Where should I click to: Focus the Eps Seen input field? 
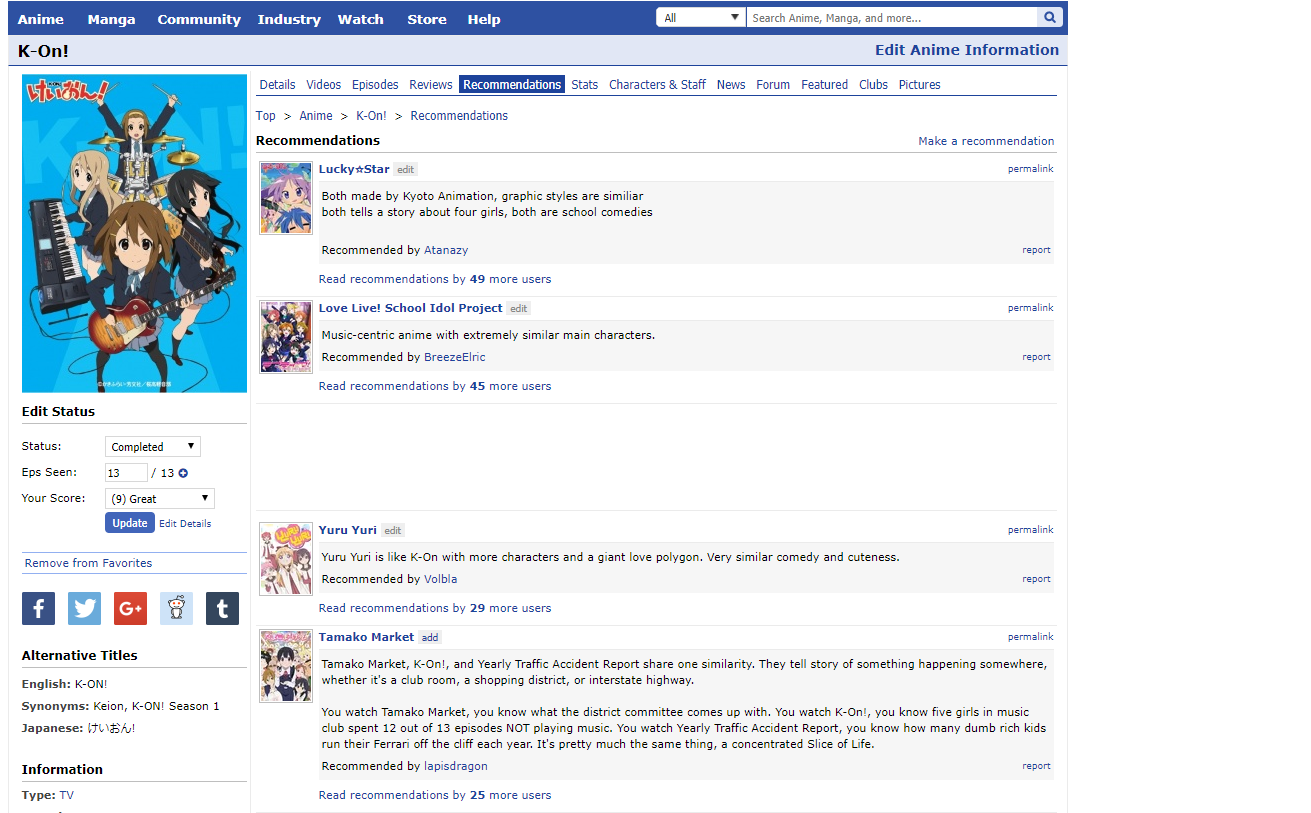click(x=126, y=473)
